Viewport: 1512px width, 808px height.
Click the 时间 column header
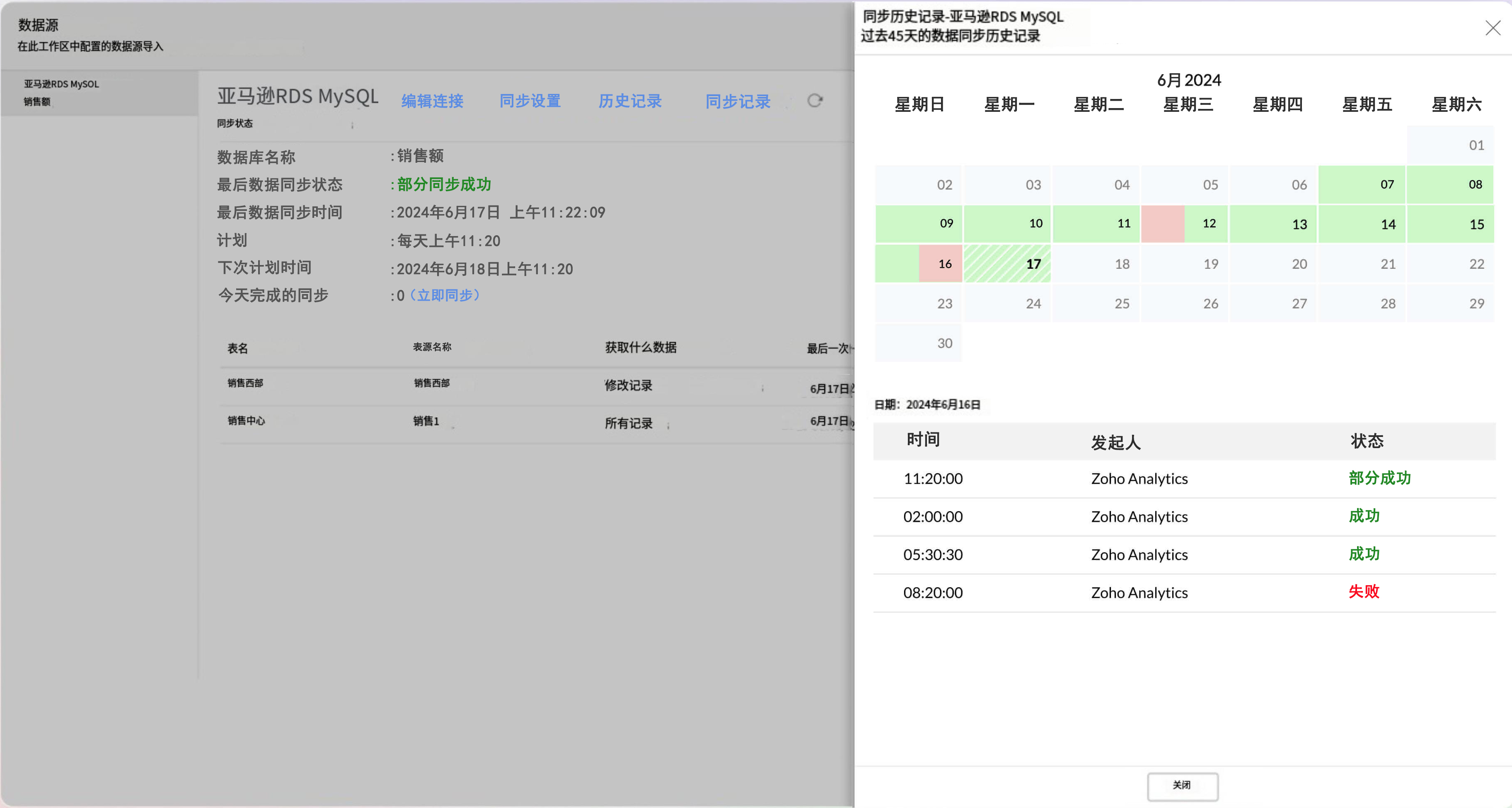923,439
